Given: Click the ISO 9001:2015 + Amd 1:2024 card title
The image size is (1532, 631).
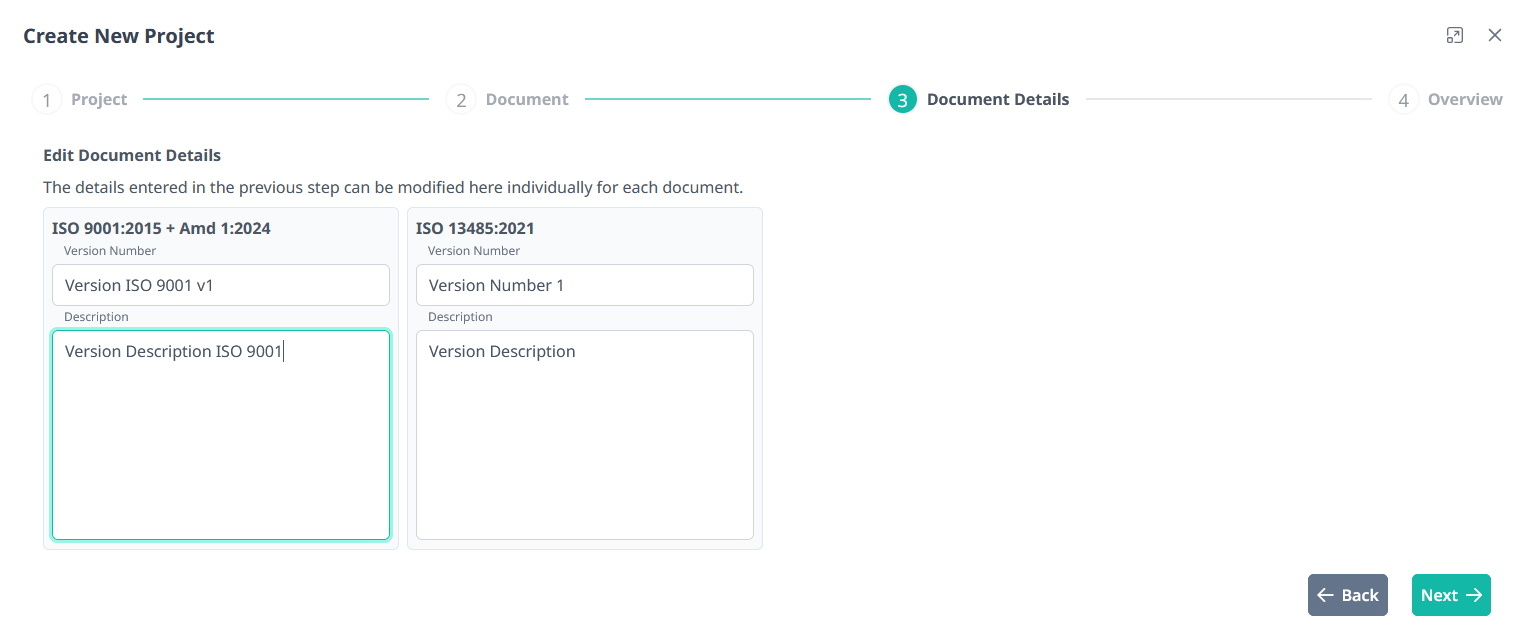Looking at the screenshot, I should coord(161,228).
